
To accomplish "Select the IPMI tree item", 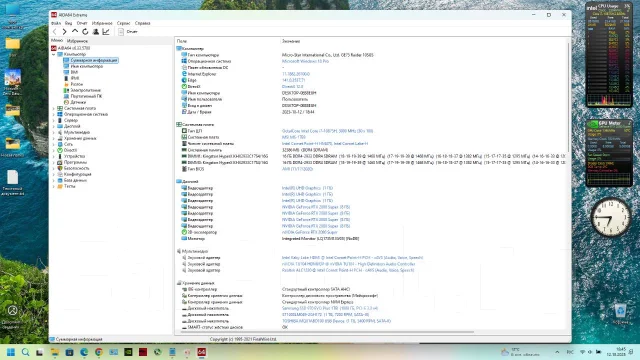I will click(75, 78).
